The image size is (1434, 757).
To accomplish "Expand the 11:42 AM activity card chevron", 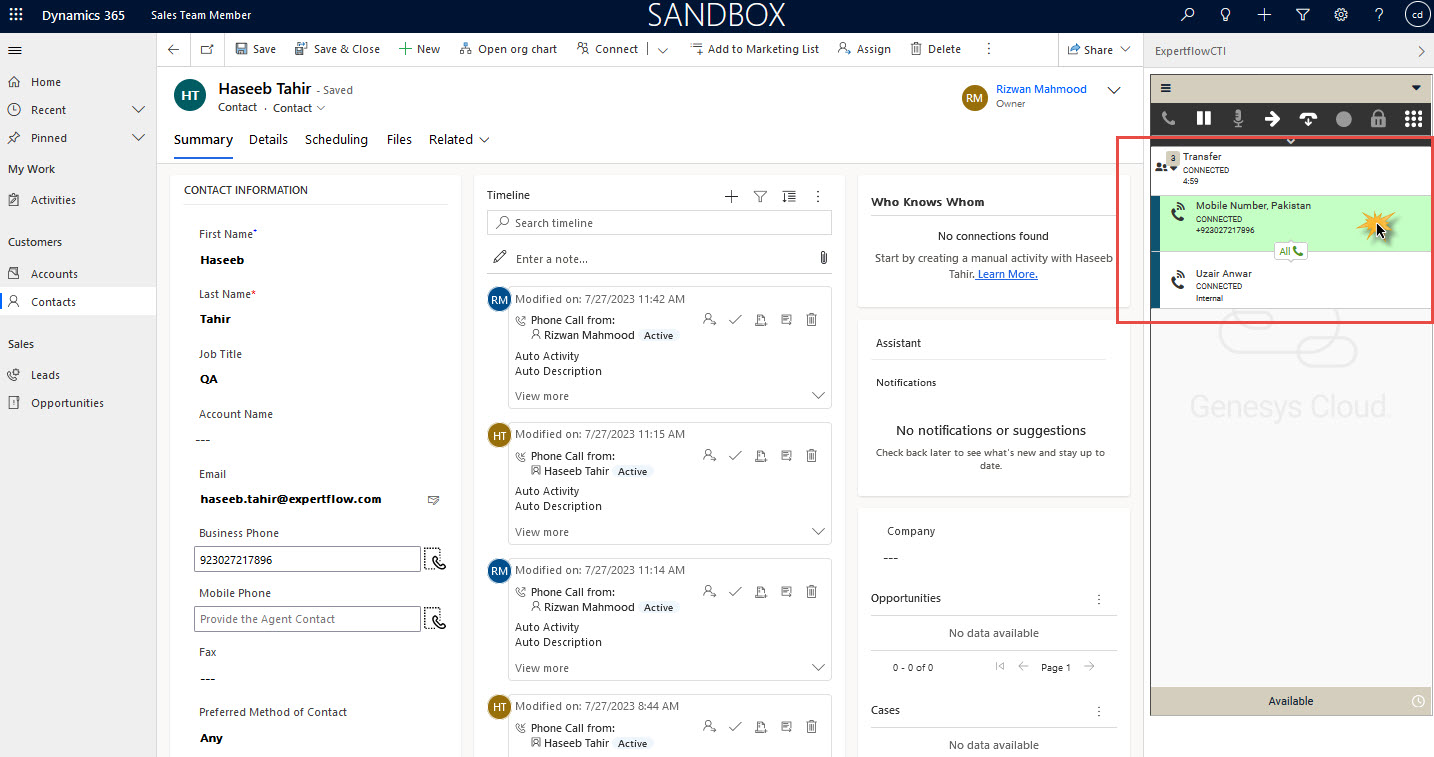I will 818,396.
